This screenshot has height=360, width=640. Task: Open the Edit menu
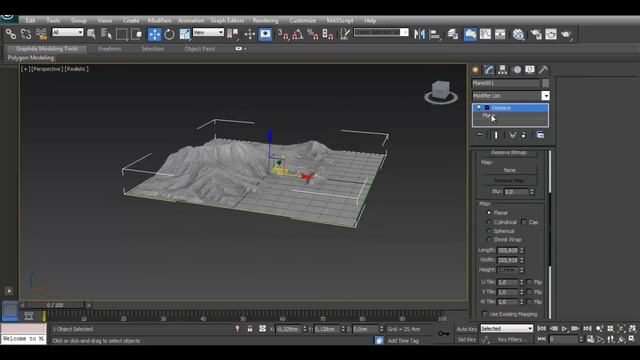pyautogui.click(x=31, y=20)
